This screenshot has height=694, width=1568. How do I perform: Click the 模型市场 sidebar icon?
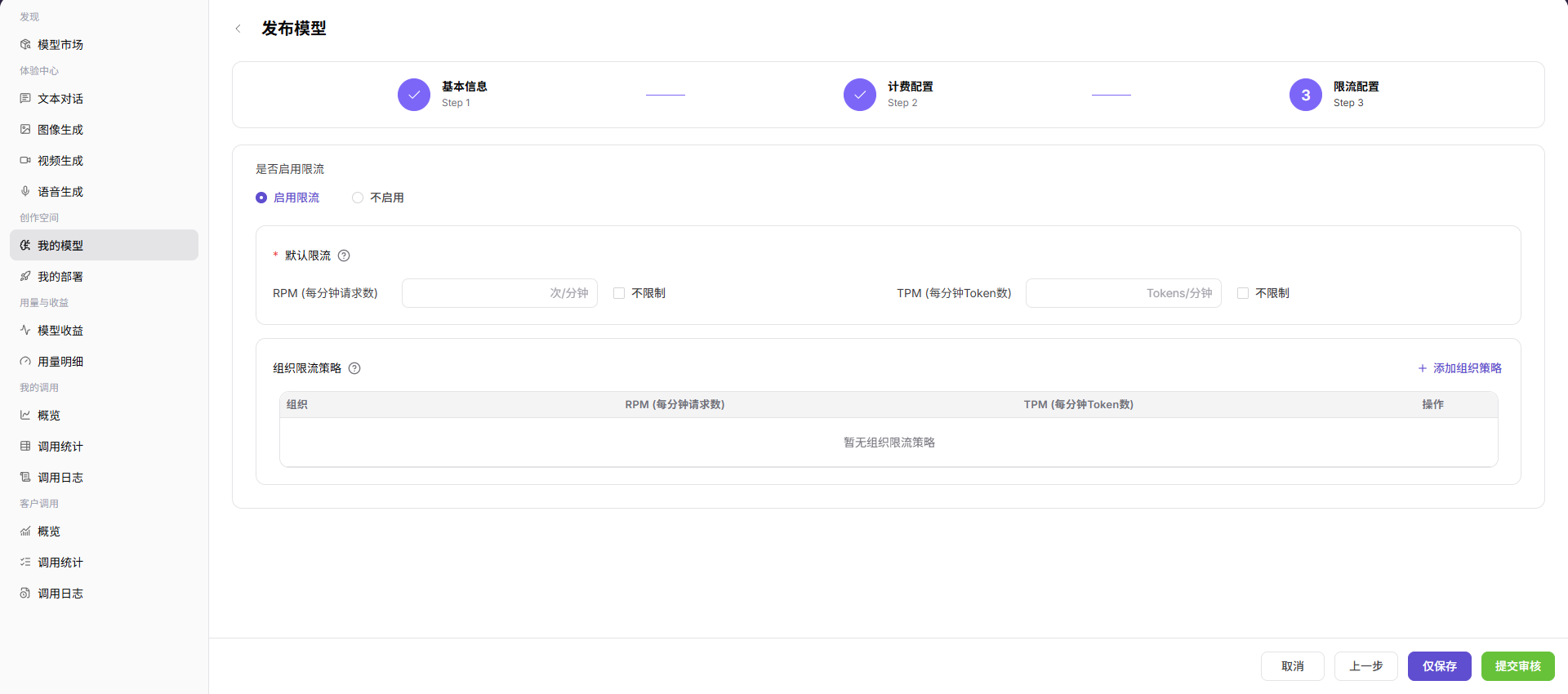pos(25,44)
